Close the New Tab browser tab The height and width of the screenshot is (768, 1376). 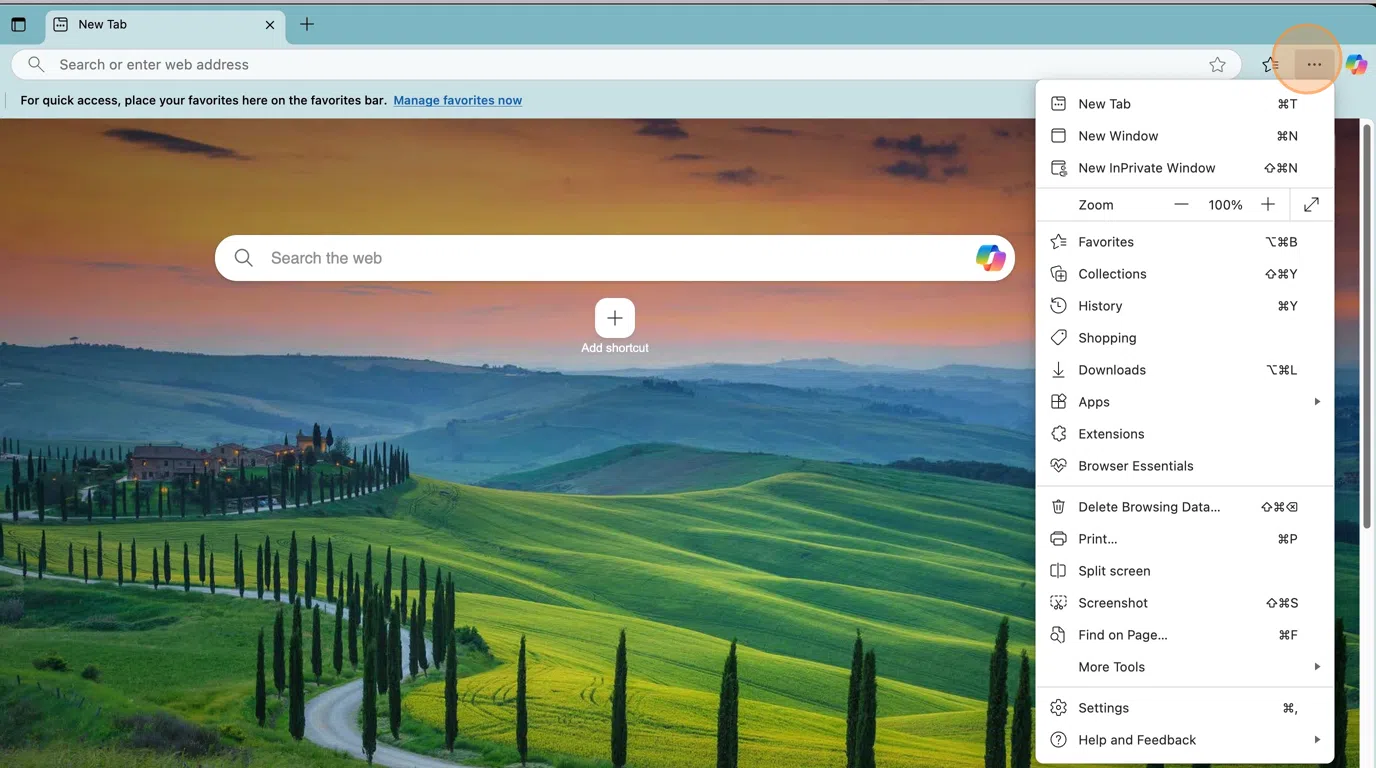pyautogui.click(x=270, y=25)
